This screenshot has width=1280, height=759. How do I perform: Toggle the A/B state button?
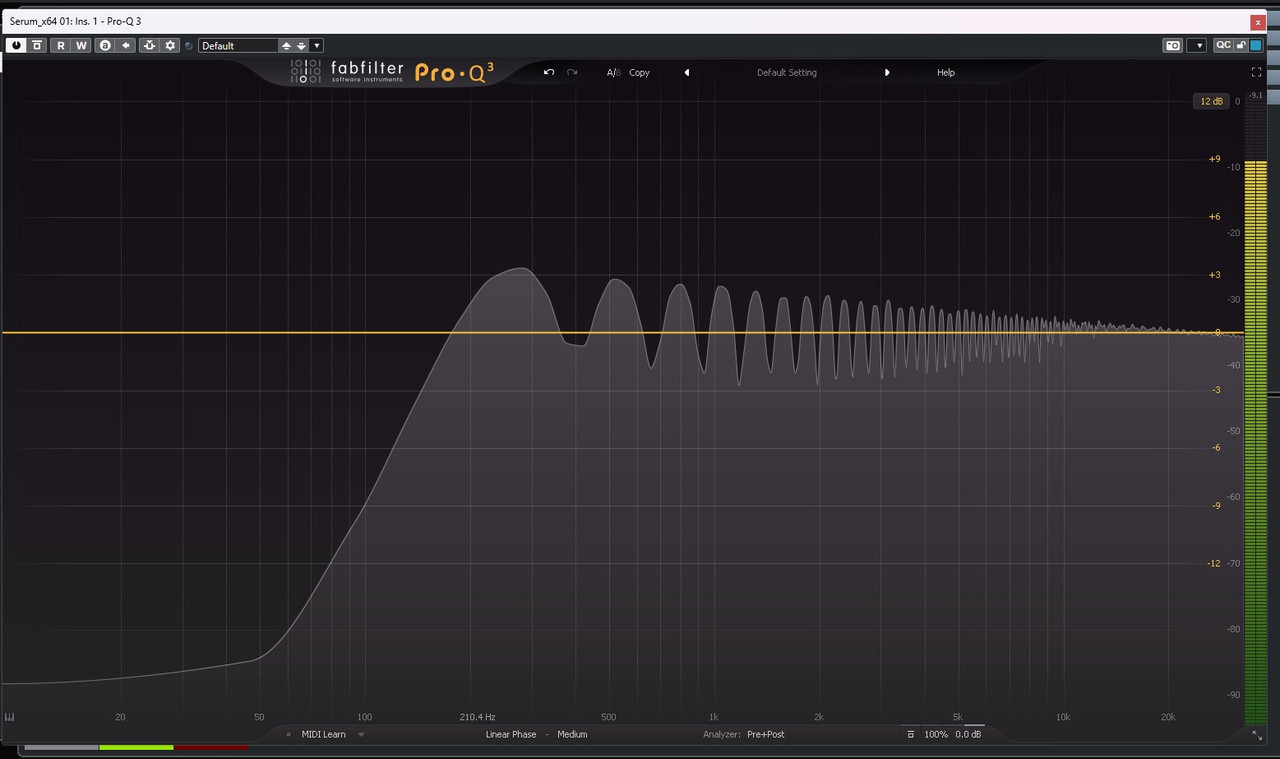613,73
